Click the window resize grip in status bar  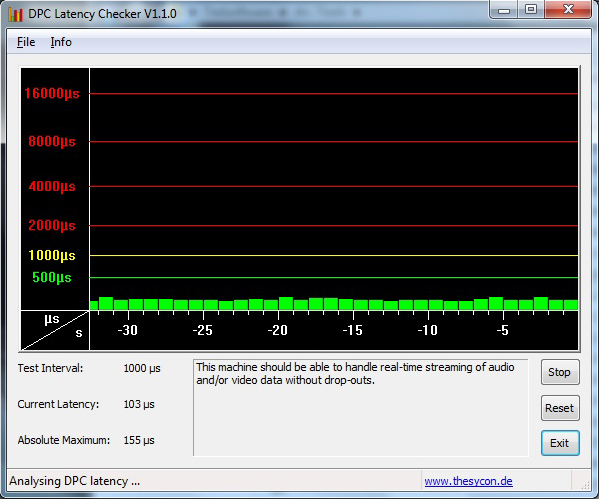[x=585, y=485]
